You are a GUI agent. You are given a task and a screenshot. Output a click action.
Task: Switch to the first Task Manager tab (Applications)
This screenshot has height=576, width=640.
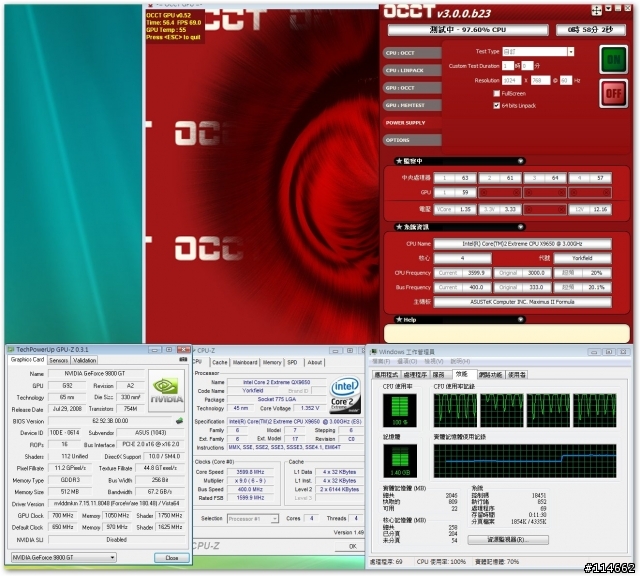(x=386, y=375)
